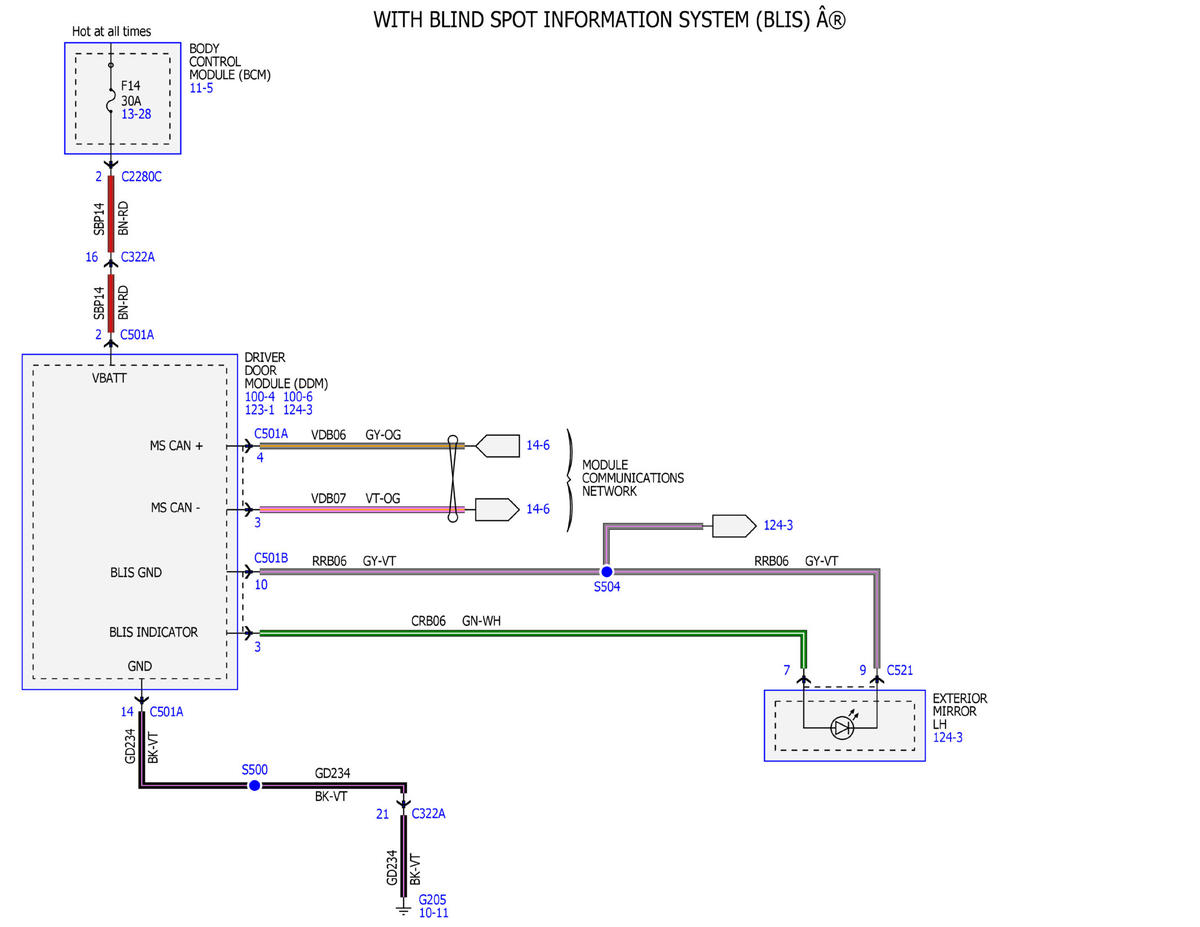
Task: Open the 124-3 link under Exterior Mirror LH
Action: 948,737
